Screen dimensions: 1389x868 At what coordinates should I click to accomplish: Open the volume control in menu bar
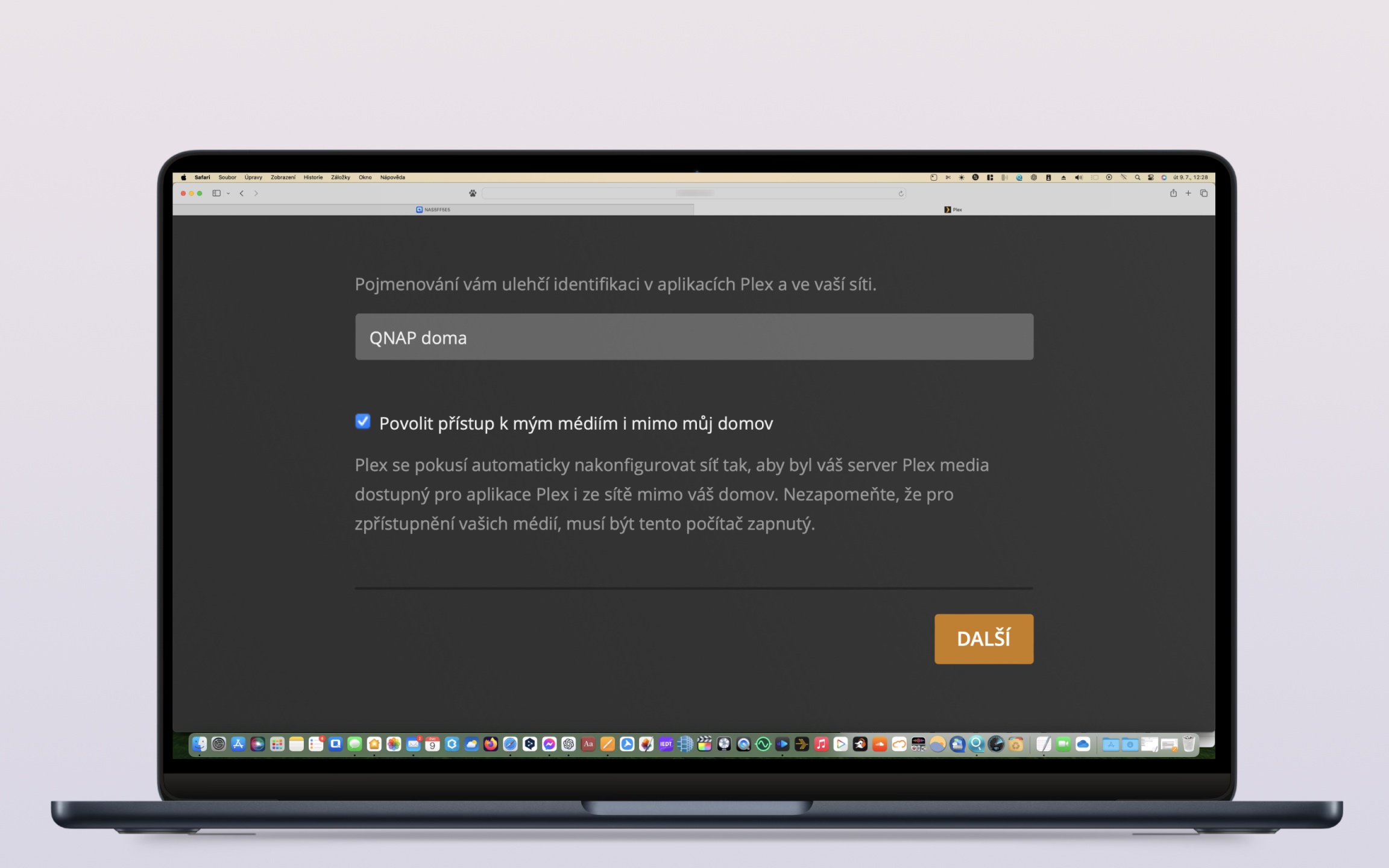[1079, 177]
